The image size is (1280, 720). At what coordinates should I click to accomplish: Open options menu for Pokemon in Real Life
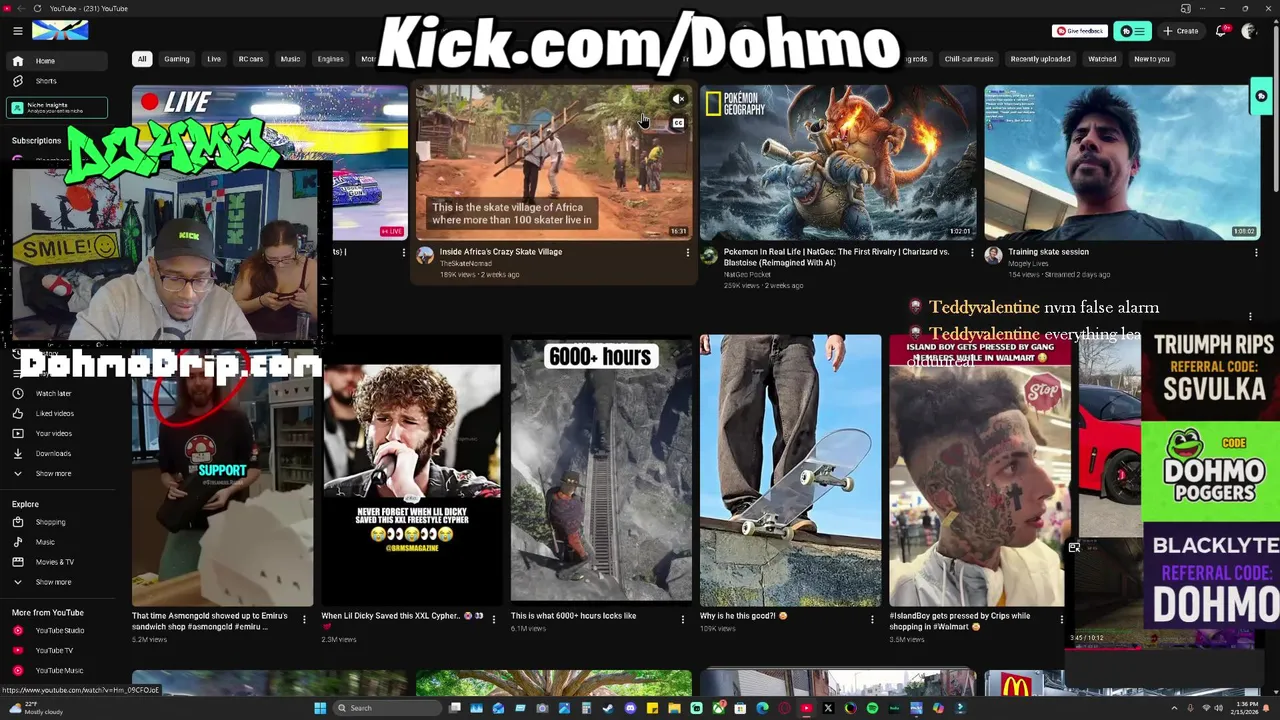coord(971,253)
